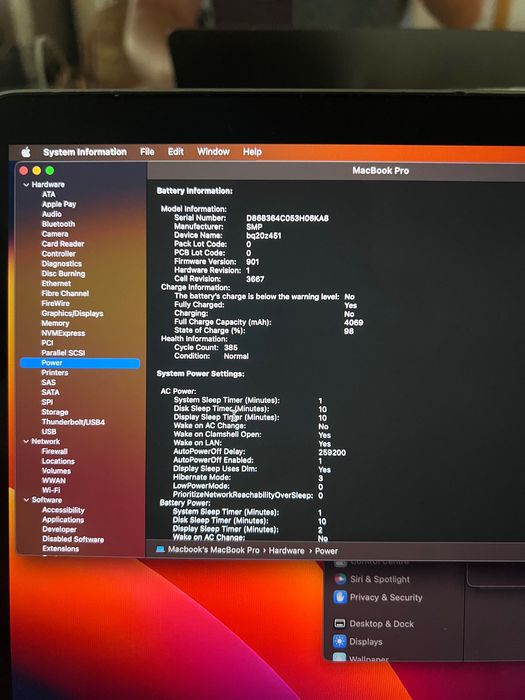The width and height of the screenshot is (525, 700).
Task: Select NVMExpress in the sidebar
Action: click(x=63, y=333)
